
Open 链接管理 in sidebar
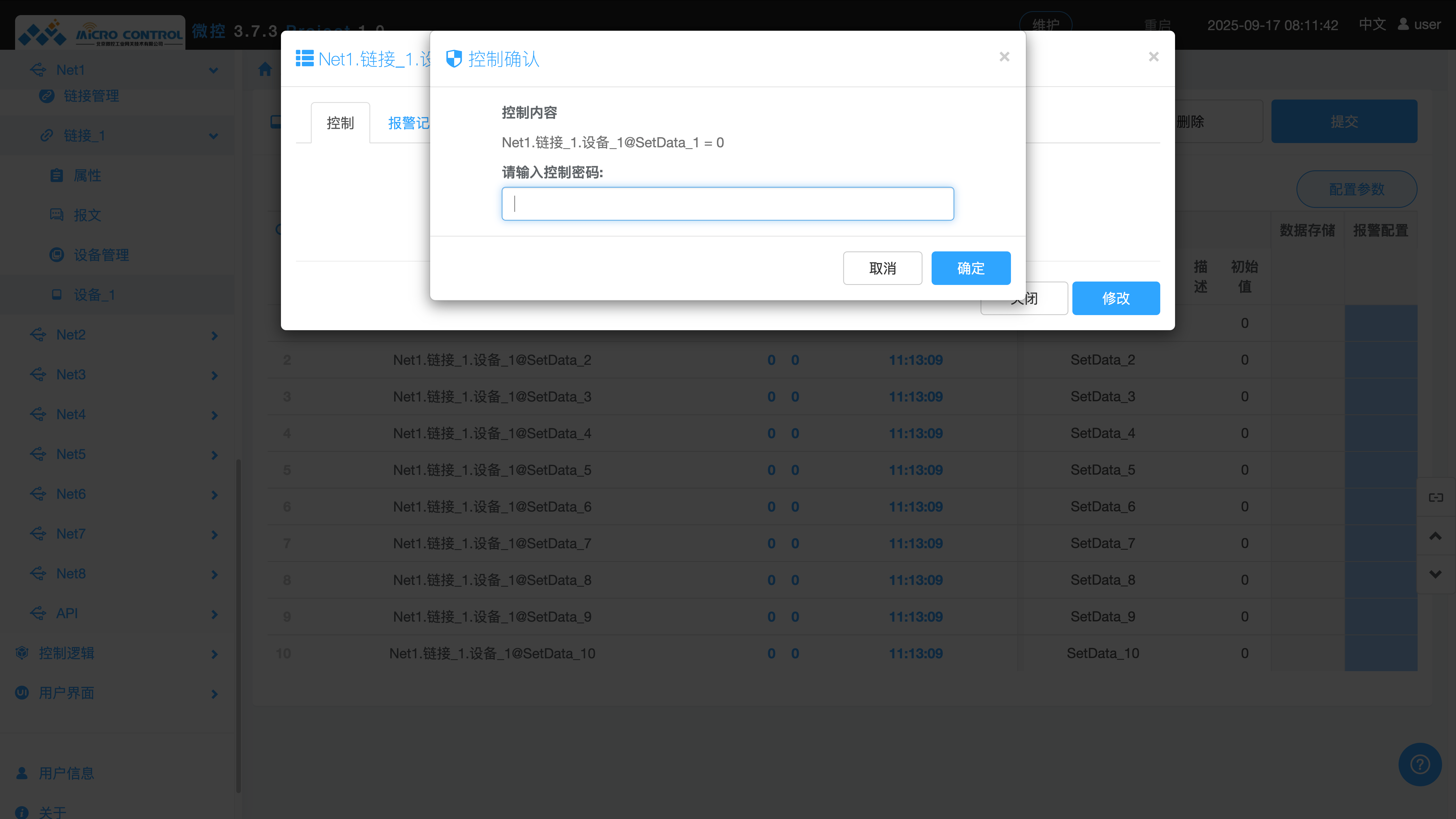pos(91,96)
